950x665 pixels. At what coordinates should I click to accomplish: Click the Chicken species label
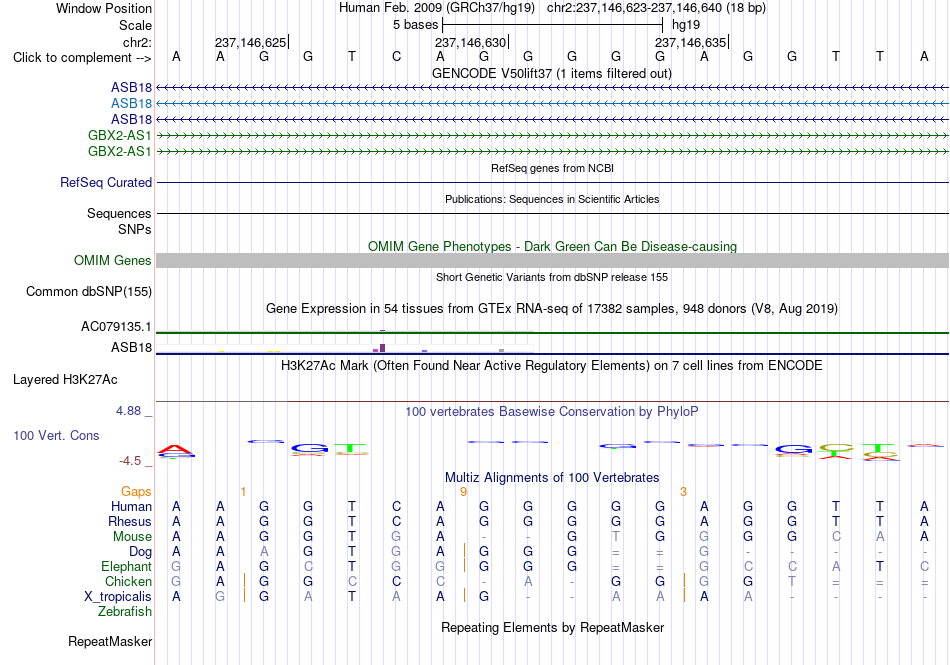pos(128,581)
